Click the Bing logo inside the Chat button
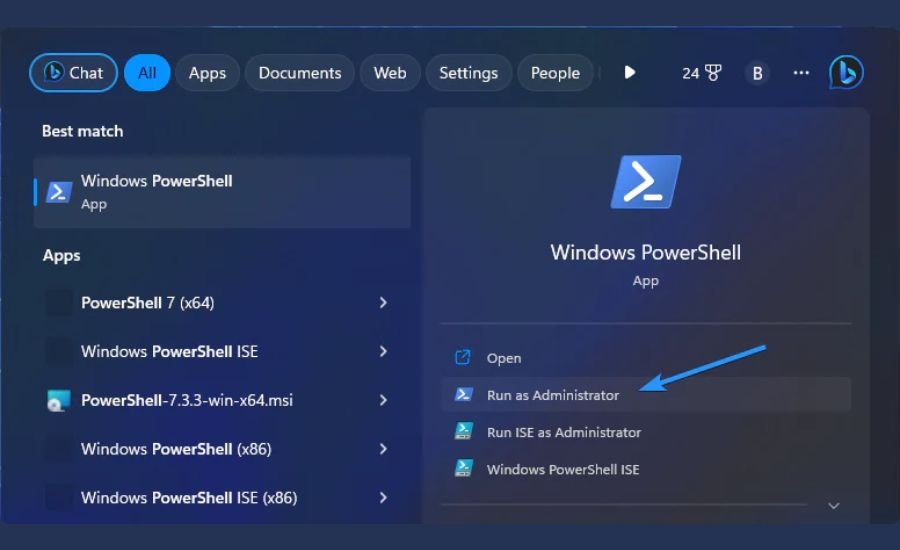Screen dimensions: 900x550 (x=54, y=72)
